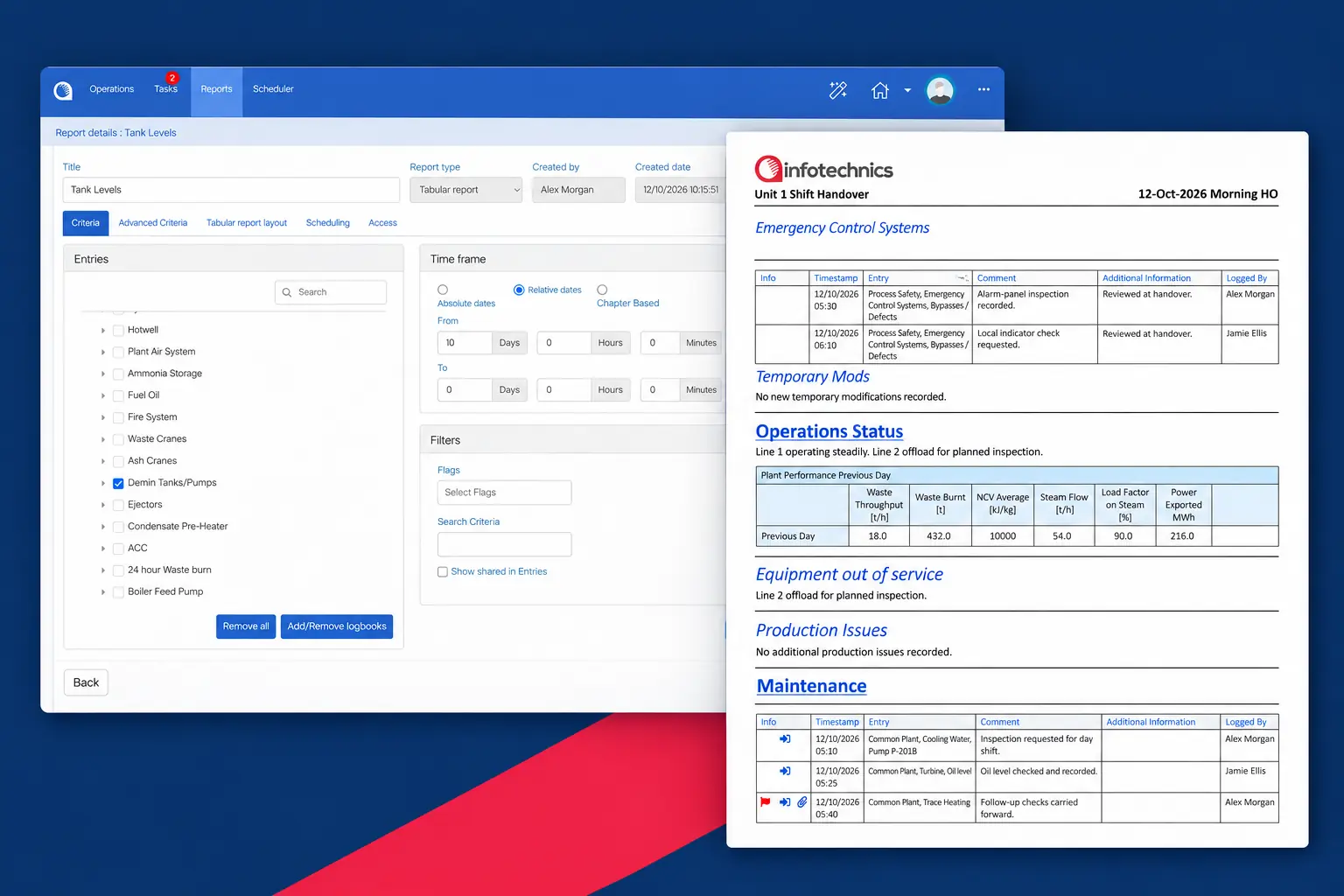Switch to the Advanced Criteria tab
1344x896 pixels.
pos(153,223)
